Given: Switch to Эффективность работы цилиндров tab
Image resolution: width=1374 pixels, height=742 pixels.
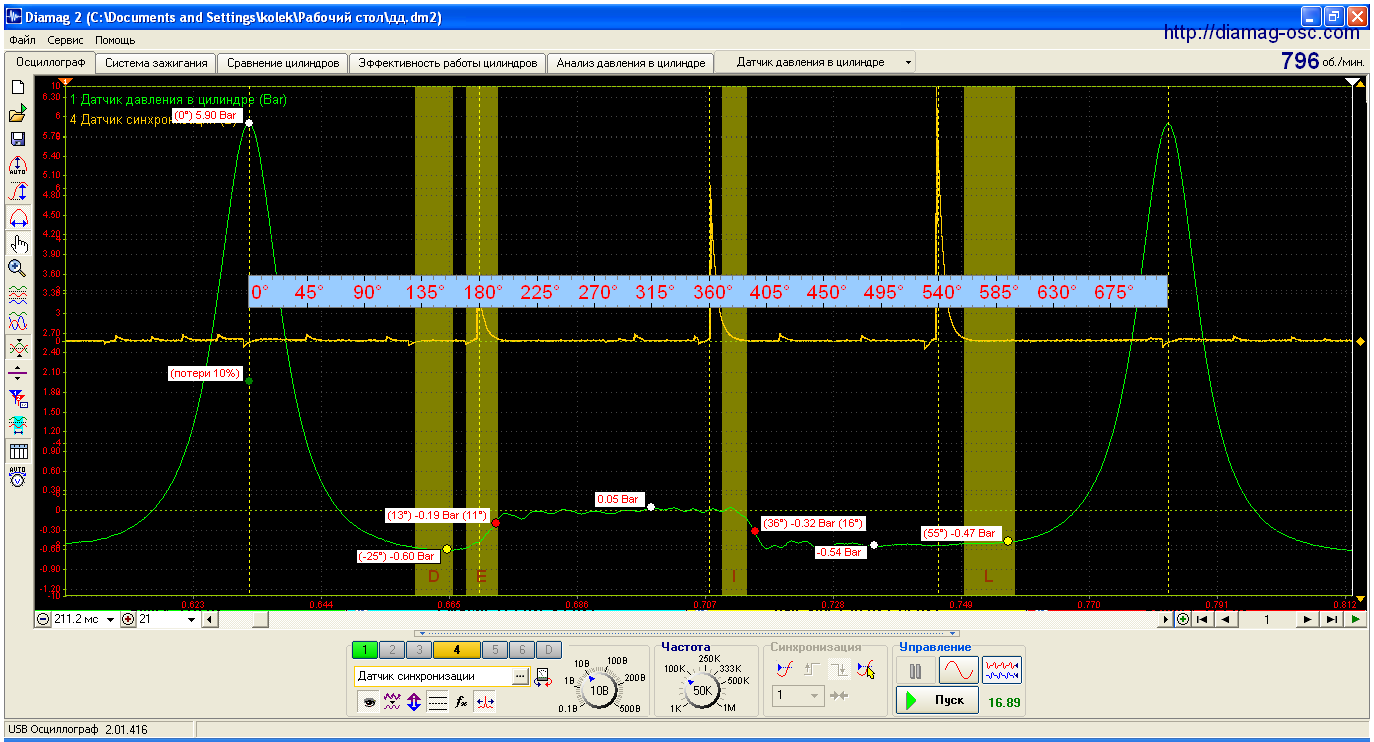Looking at the screenshot, I should click(x=448, y=62).
